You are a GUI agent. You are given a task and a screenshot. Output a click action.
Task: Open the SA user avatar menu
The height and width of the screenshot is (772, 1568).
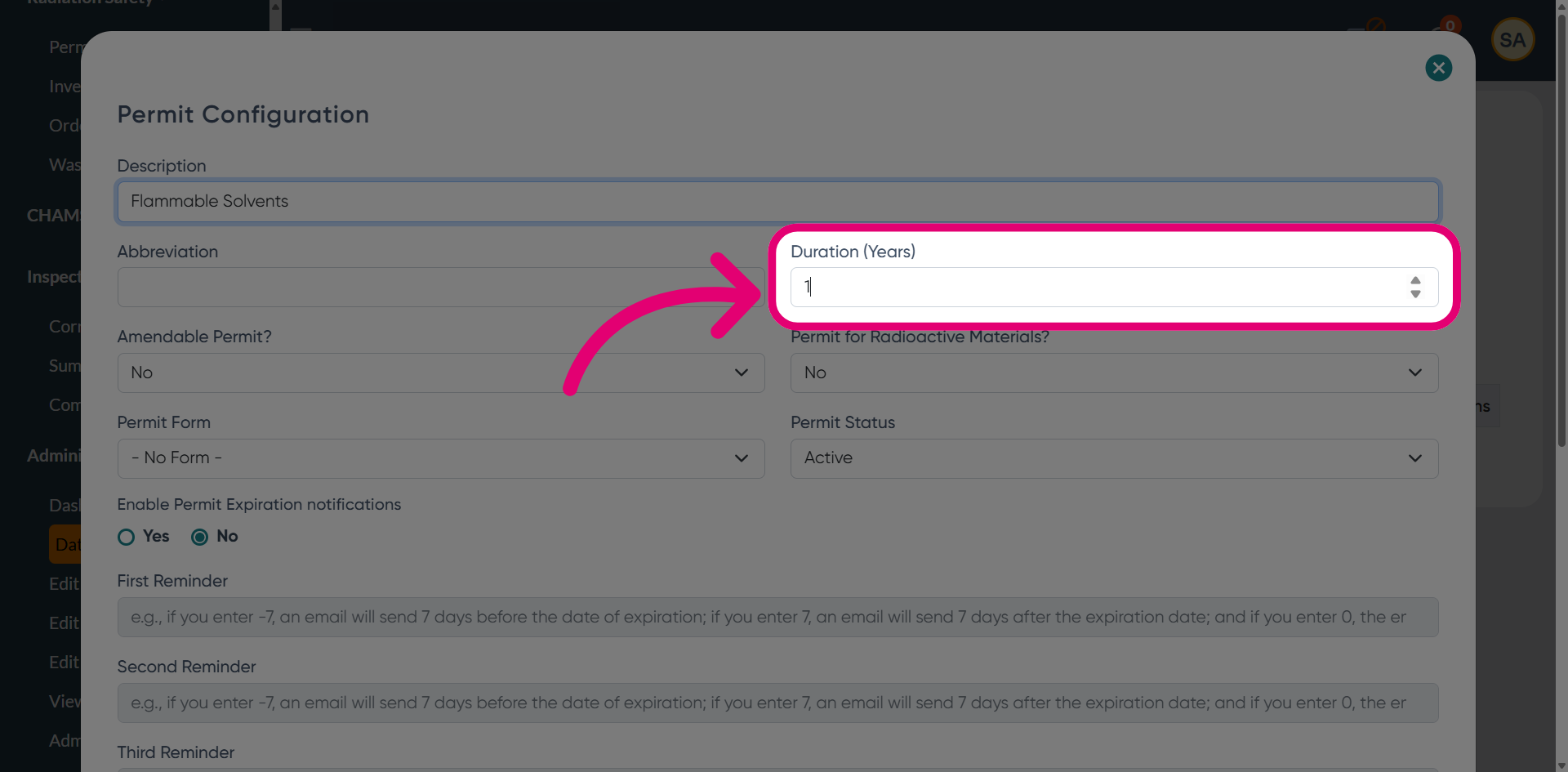coord(1512,39)
